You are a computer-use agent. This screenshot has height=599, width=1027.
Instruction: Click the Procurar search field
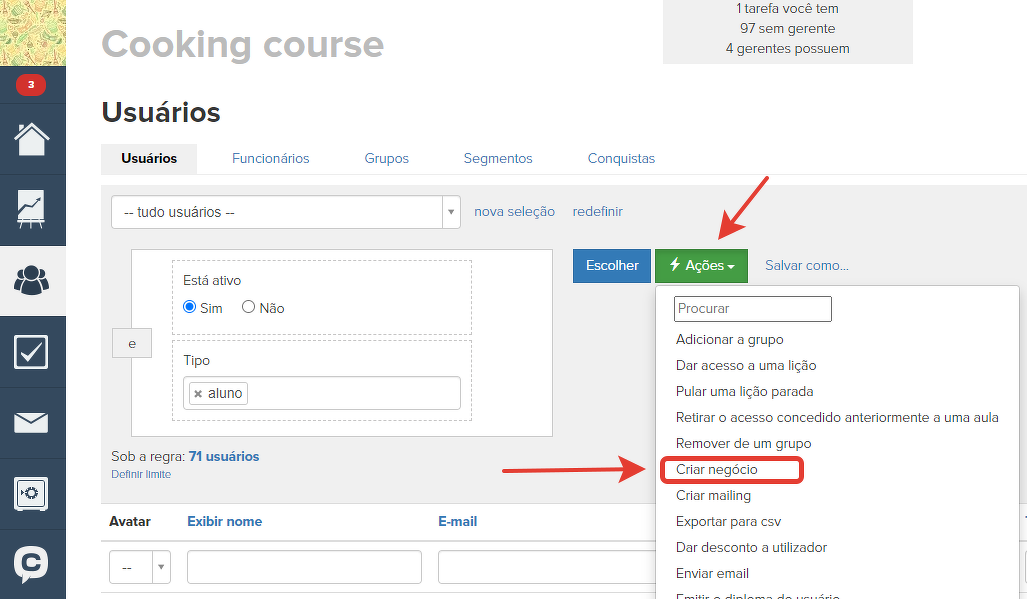(752, 309)
